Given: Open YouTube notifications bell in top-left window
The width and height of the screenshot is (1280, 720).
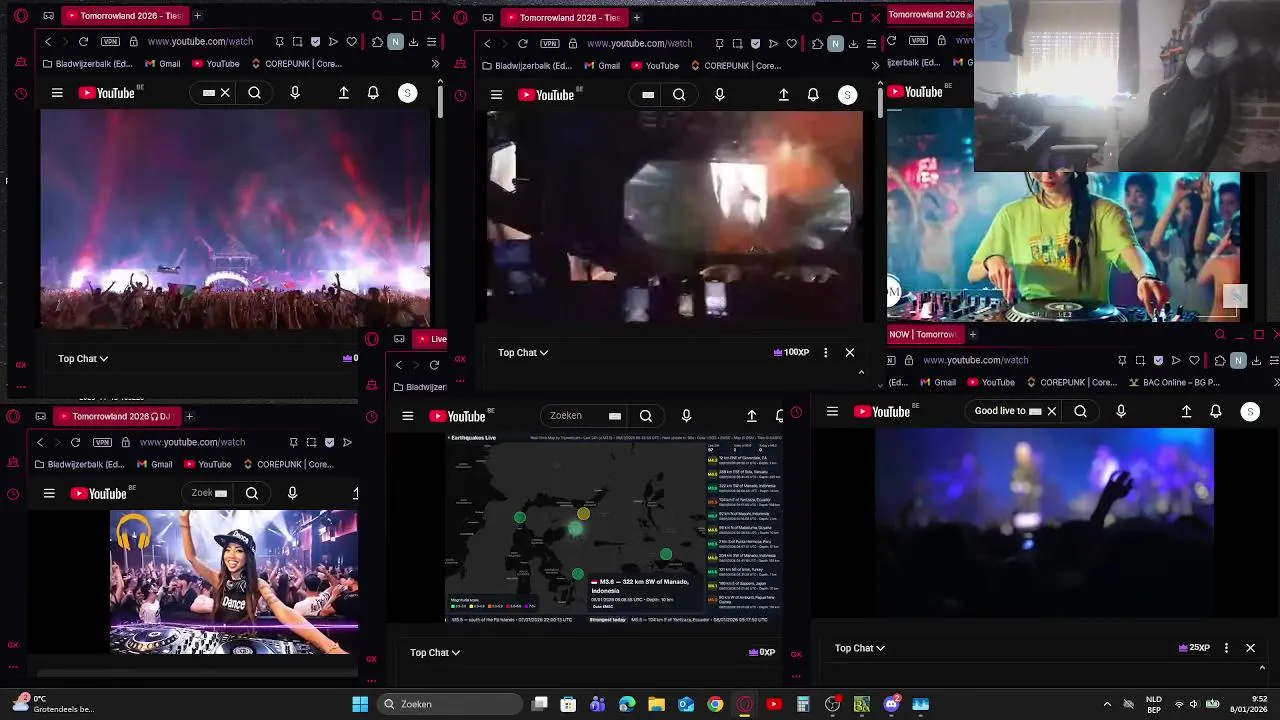Looking at the screenshot, I should pyautogui.click(x=373, y=93).
